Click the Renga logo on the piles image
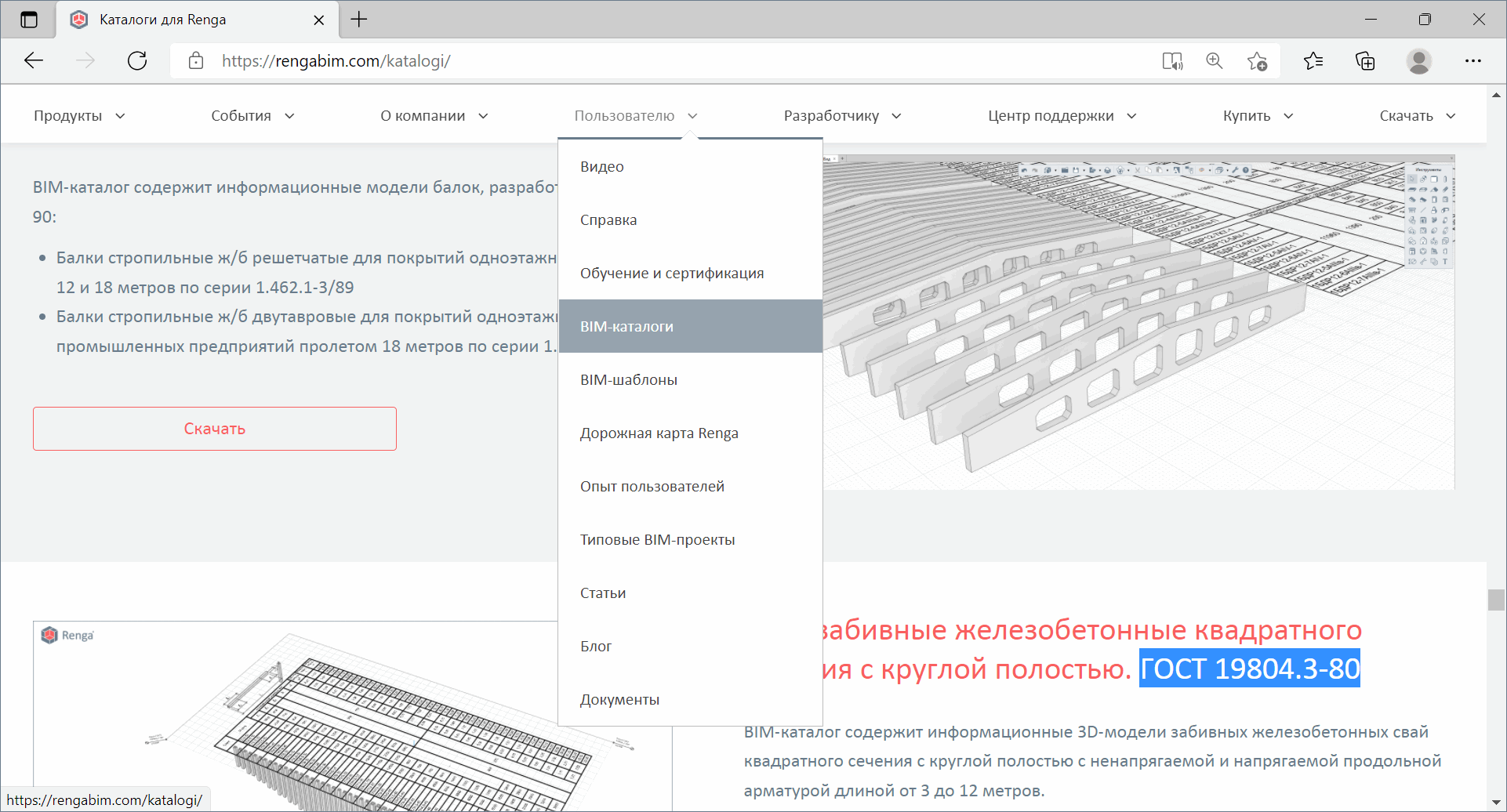The width and height of the screenshot is (1507, 812). click(x=67, y=635)
